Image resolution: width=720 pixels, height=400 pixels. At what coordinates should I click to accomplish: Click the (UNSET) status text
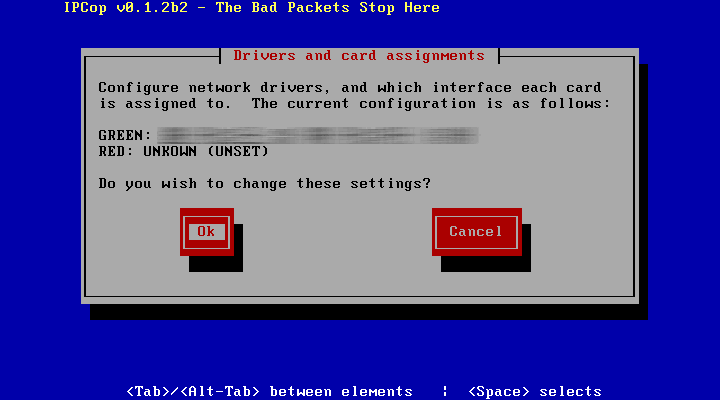(238, 152)
